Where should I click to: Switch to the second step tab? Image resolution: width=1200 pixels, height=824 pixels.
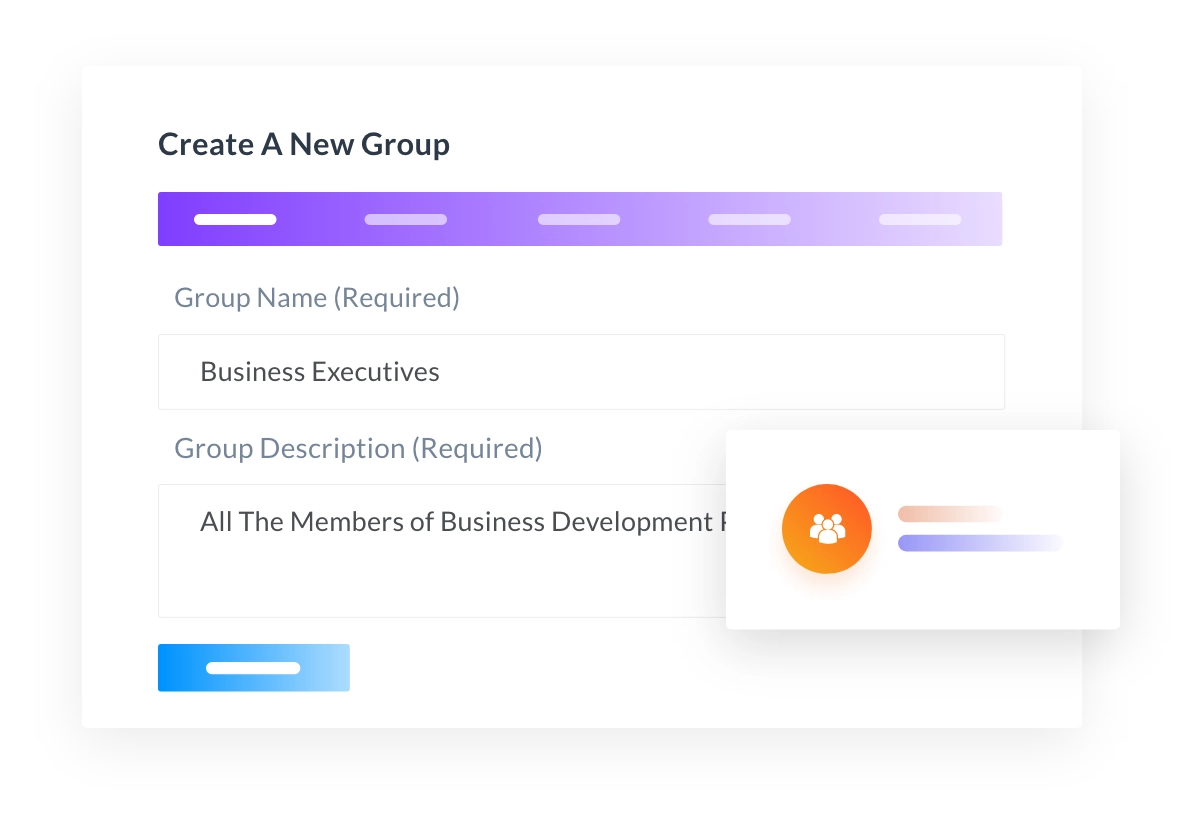[405, 219]
